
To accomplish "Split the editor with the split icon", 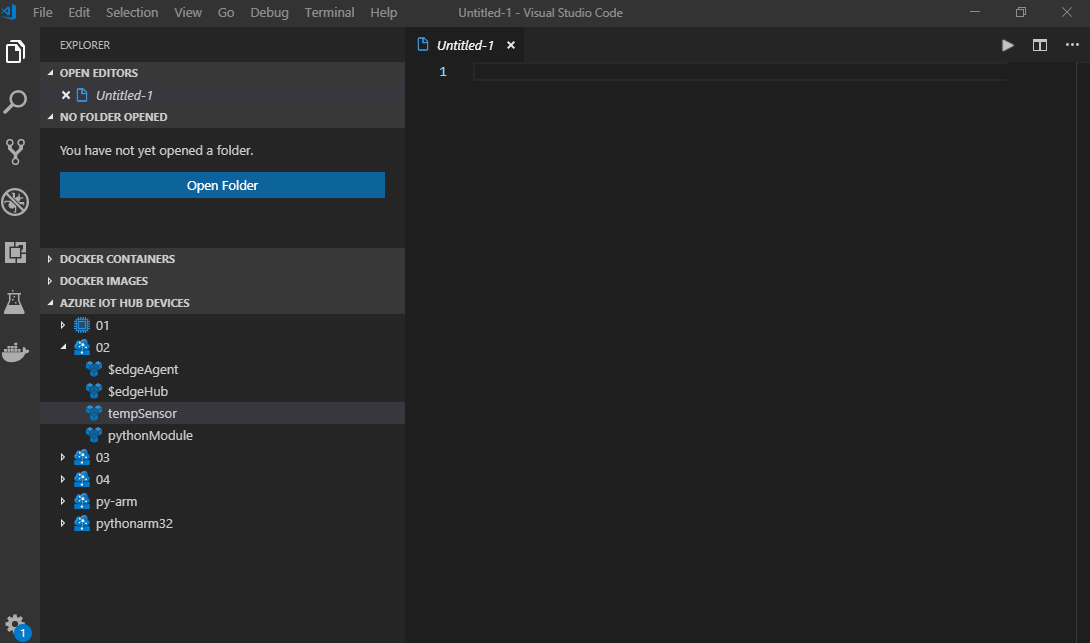I will [1040, 45].
